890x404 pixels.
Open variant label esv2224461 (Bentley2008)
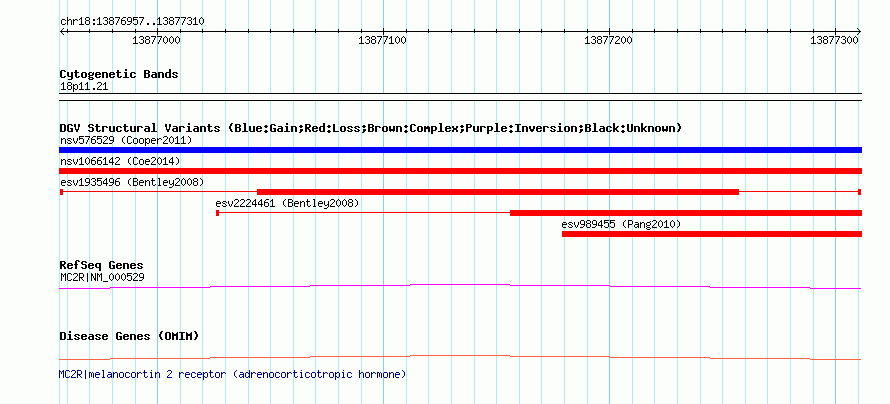coord(287,203)
